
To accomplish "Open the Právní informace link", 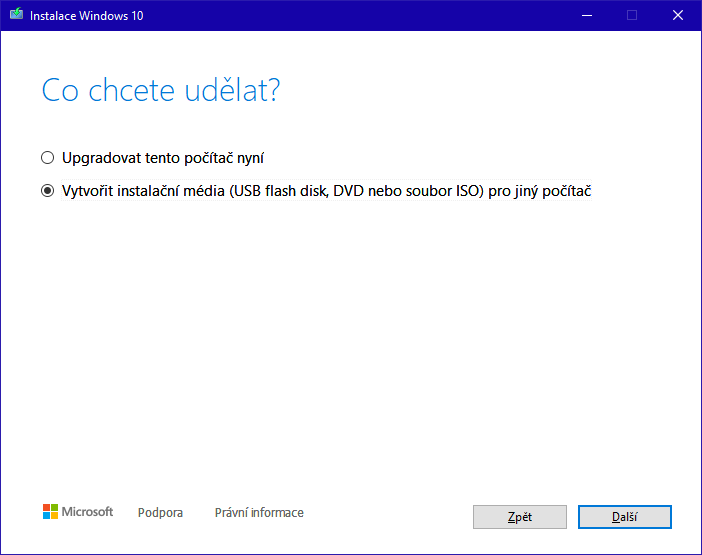I will [x=259, y=512].
